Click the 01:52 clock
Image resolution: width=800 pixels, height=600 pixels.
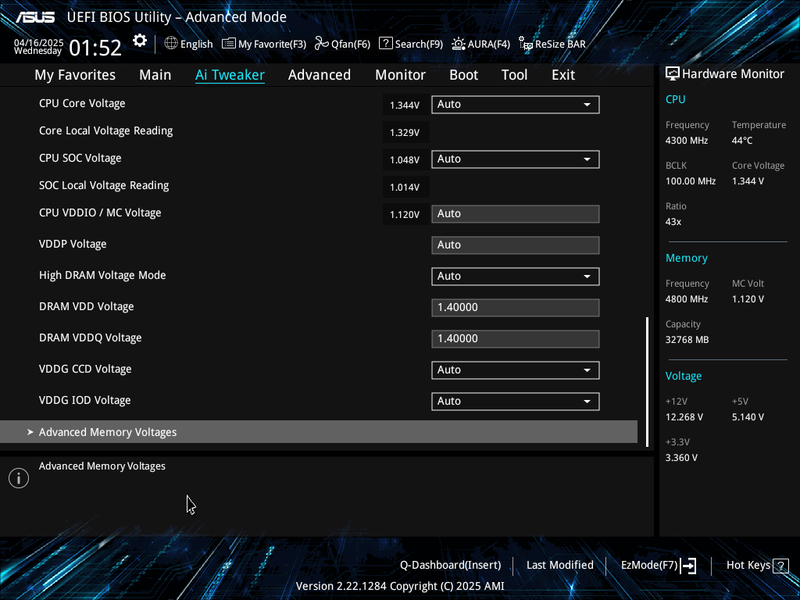click(x=95, y=48)
